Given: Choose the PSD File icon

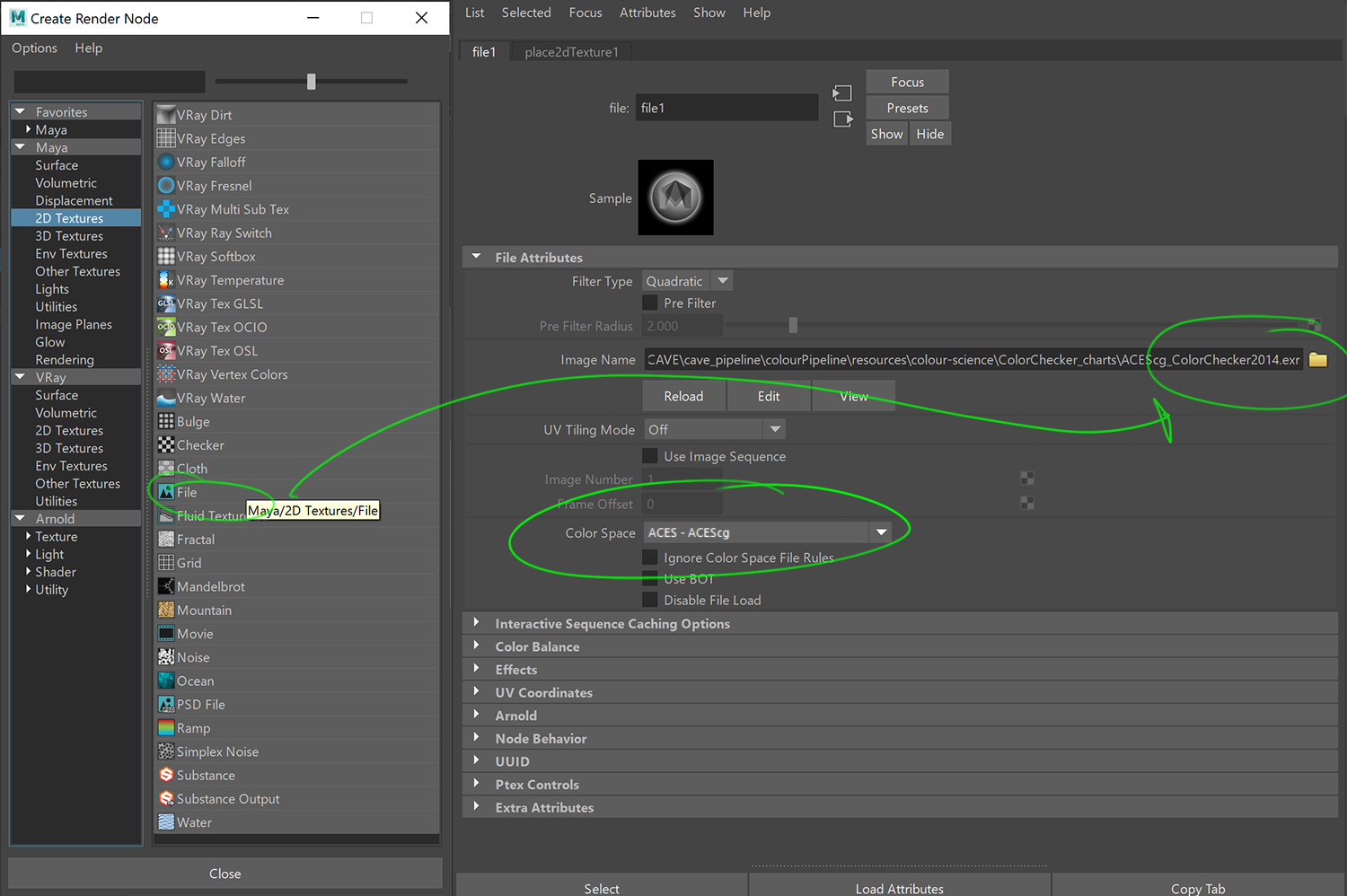Looking at the screenshot, I should click(x=166, y=704).
